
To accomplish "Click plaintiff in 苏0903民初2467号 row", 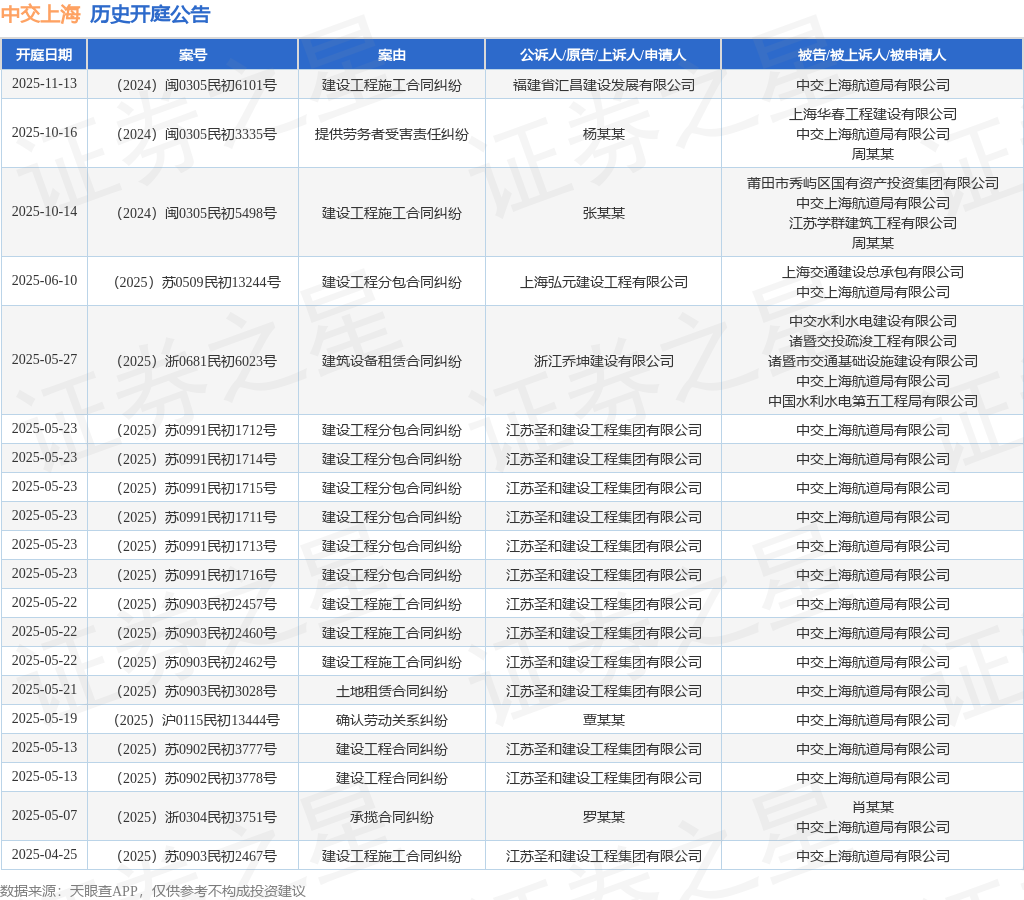I will [x=603, y=856].
